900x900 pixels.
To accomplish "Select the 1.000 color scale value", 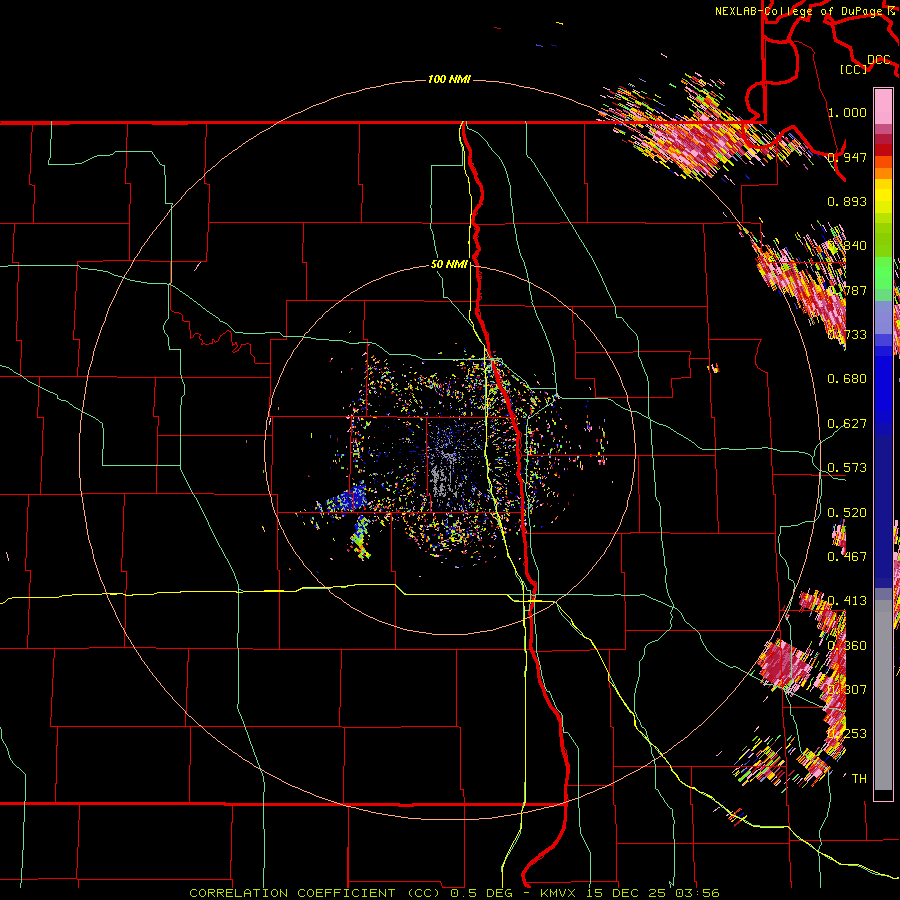I will [x=847, y=112].
